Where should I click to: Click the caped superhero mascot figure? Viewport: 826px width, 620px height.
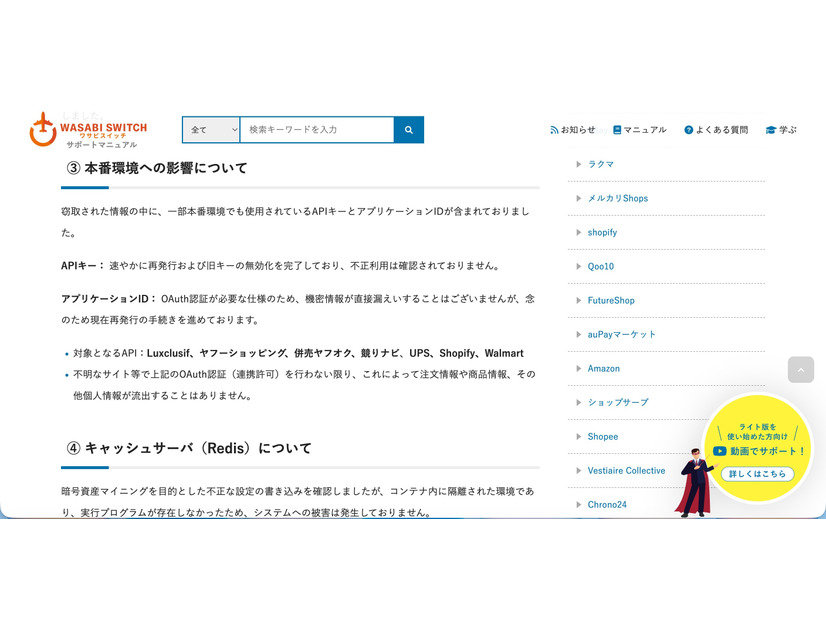point(695,483)
